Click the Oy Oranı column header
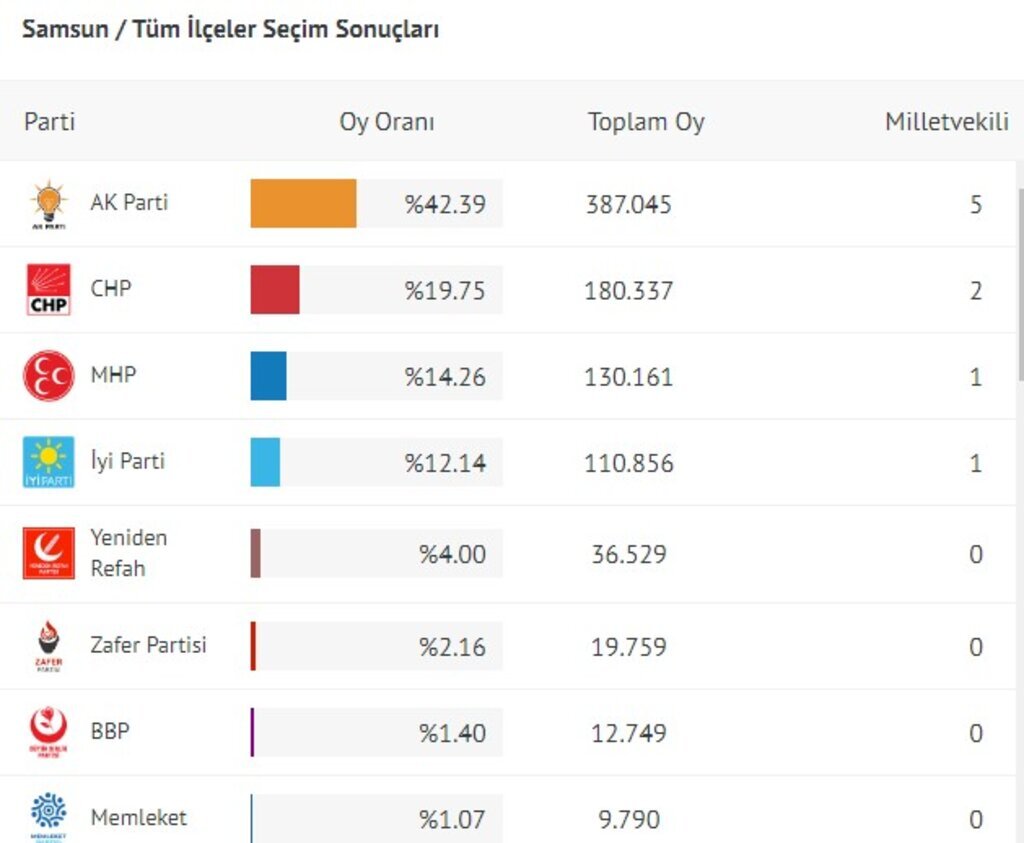 387,122
